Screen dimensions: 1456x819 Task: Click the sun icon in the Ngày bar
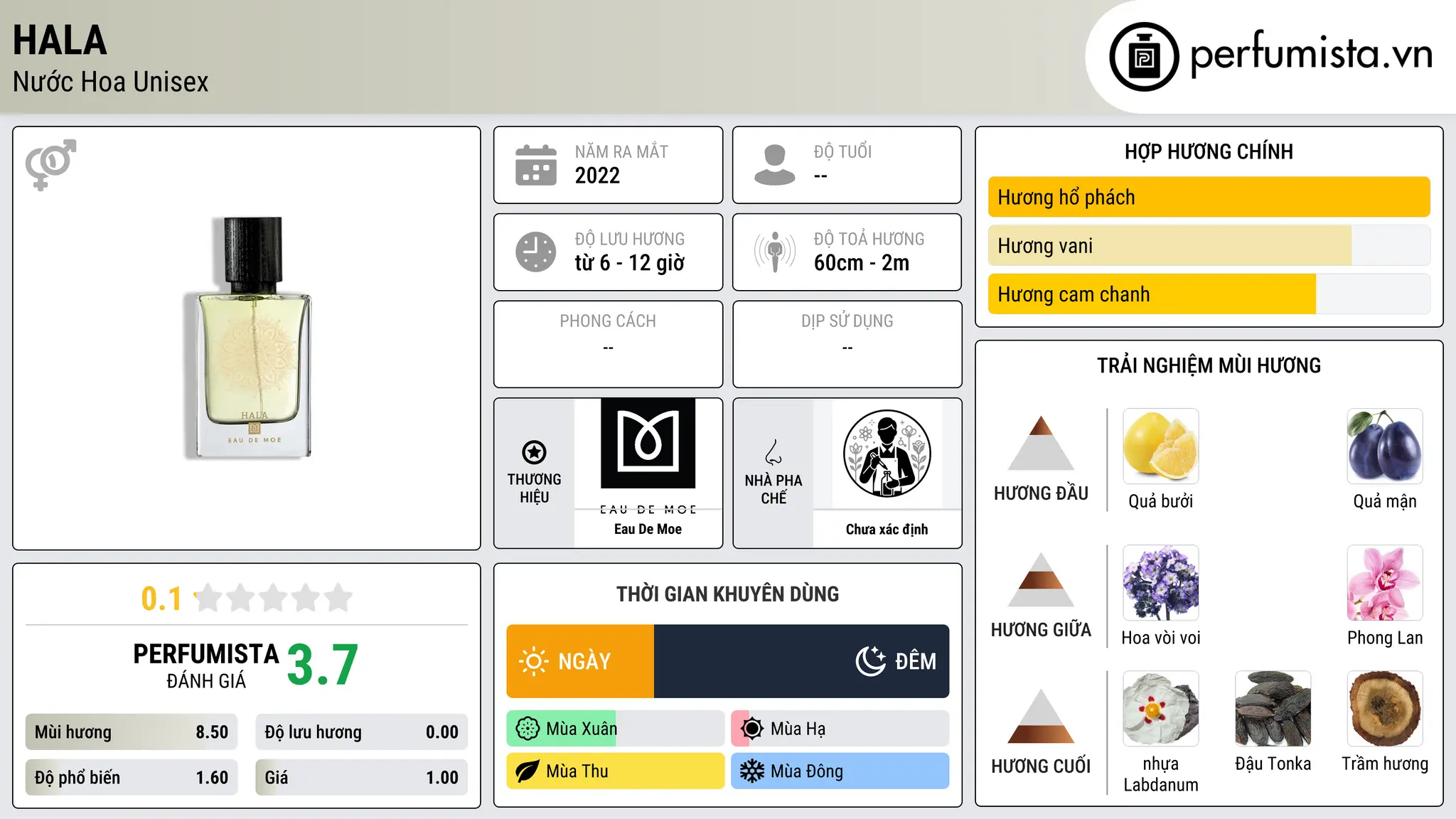(533, 661)
